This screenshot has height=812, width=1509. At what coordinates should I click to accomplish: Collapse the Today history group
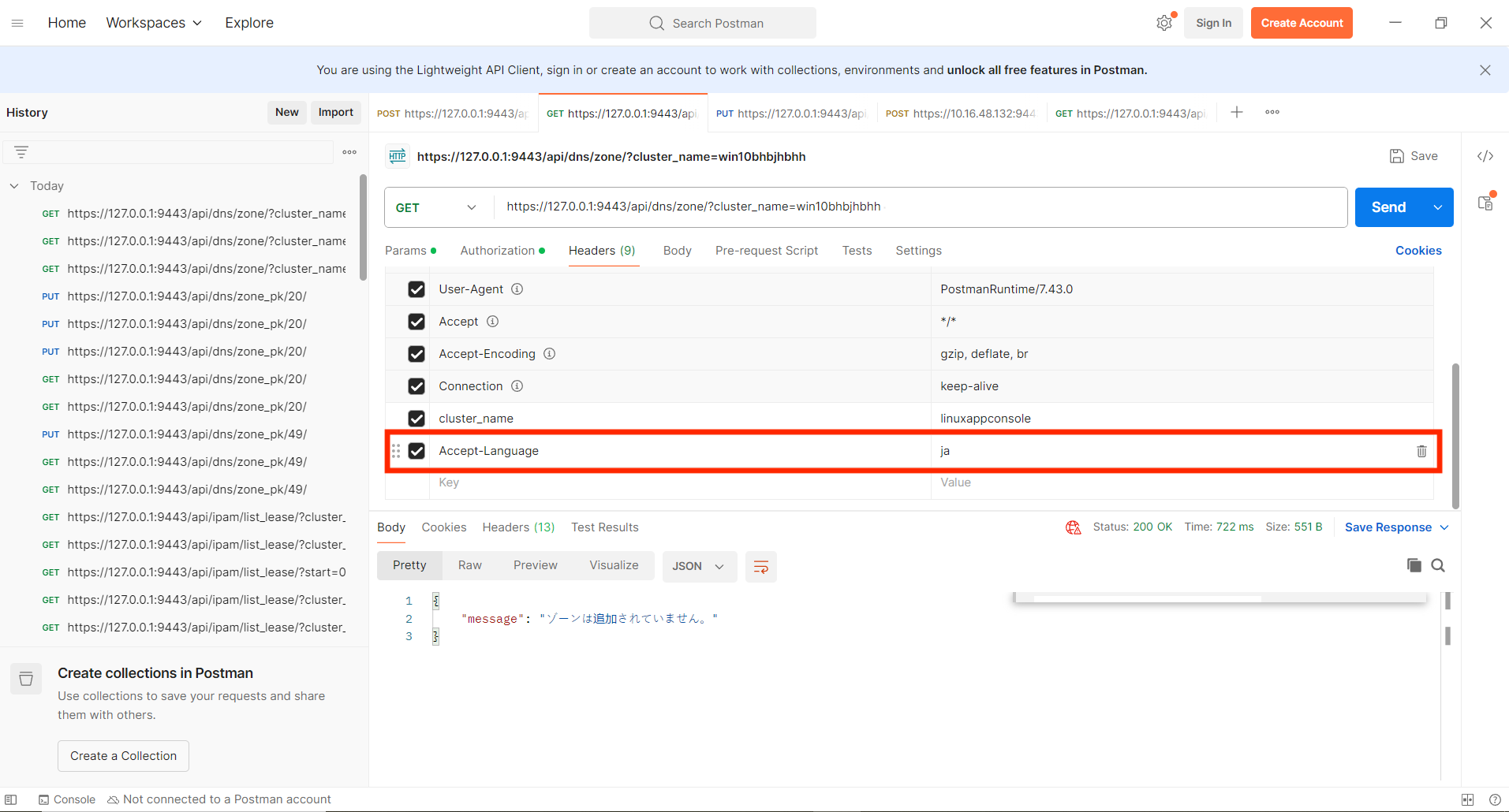coord(14,186)
